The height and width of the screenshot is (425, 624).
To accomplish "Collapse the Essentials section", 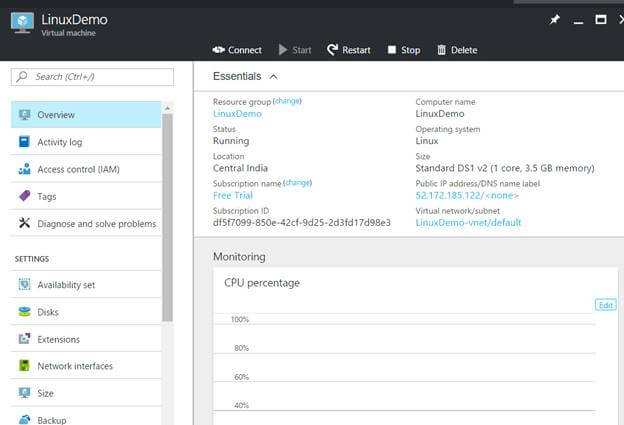I will click(274, 76).
